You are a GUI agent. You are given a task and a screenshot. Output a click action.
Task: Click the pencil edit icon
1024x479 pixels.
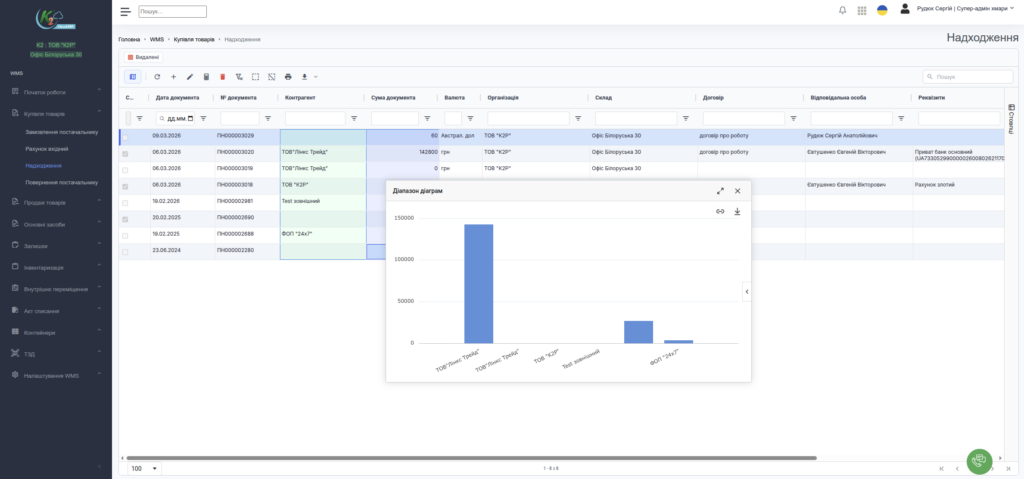pos(190,77)
